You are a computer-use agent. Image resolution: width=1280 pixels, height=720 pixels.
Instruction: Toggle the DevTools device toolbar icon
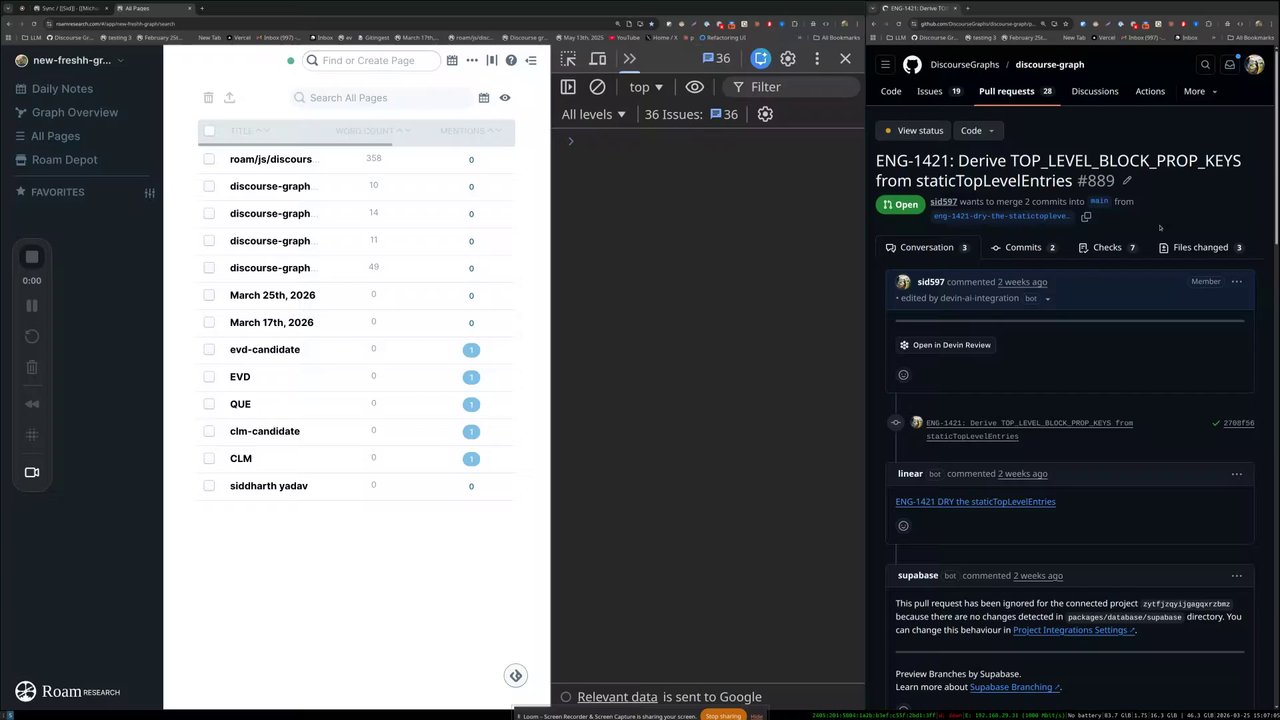[x=598, y=59]
